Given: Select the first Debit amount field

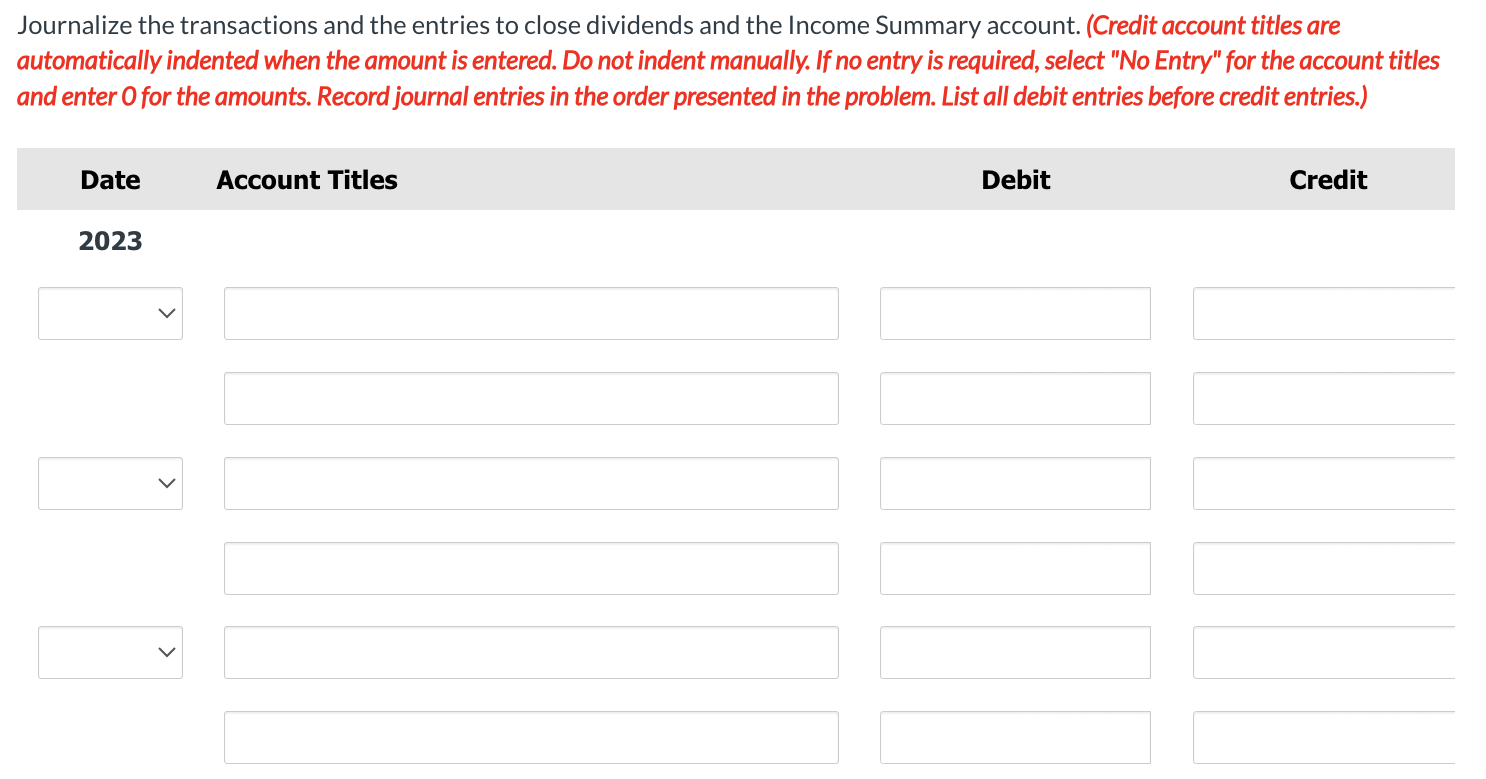Looking at the screenshot, I should point(1014,313).
